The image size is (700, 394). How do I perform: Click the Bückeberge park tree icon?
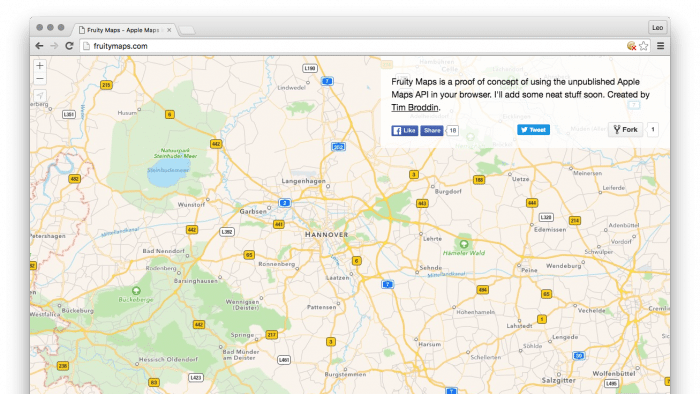coord(136,290)
